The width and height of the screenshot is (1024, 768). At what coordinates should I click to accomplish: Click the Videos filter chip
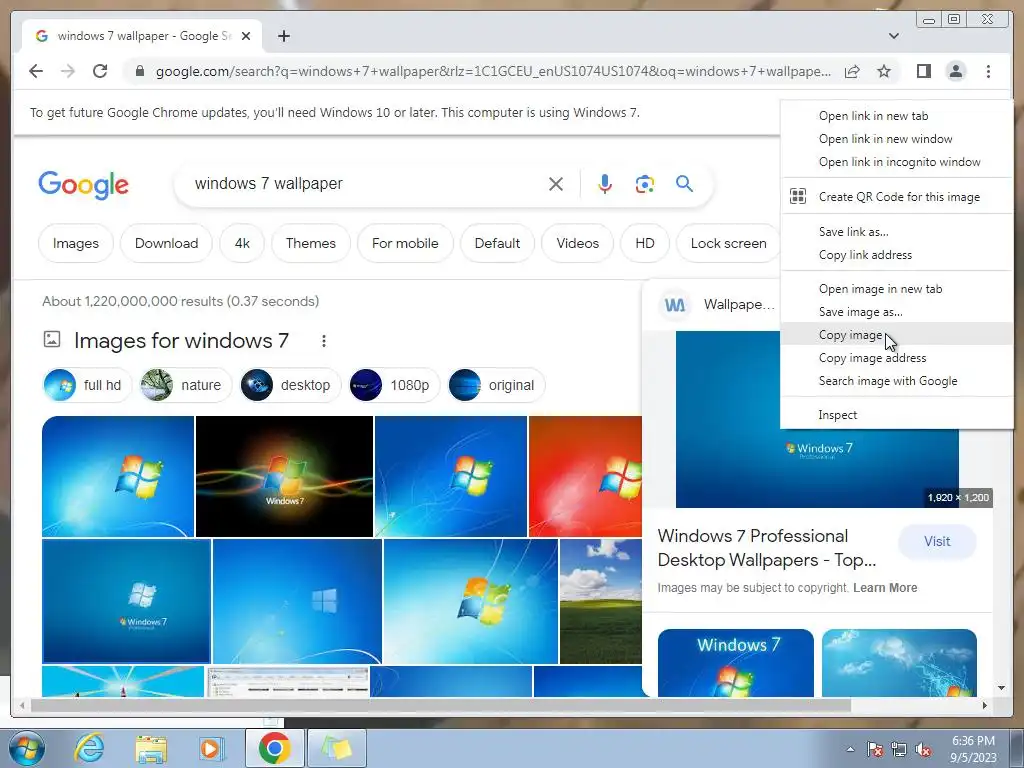(x=577, y=243)
